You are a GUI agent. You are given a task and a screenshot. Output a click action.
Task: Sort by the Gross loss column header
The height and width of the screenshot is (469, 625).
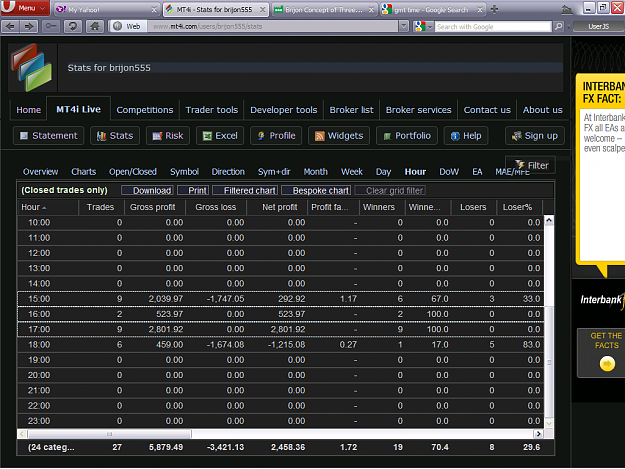click(216, 207)
